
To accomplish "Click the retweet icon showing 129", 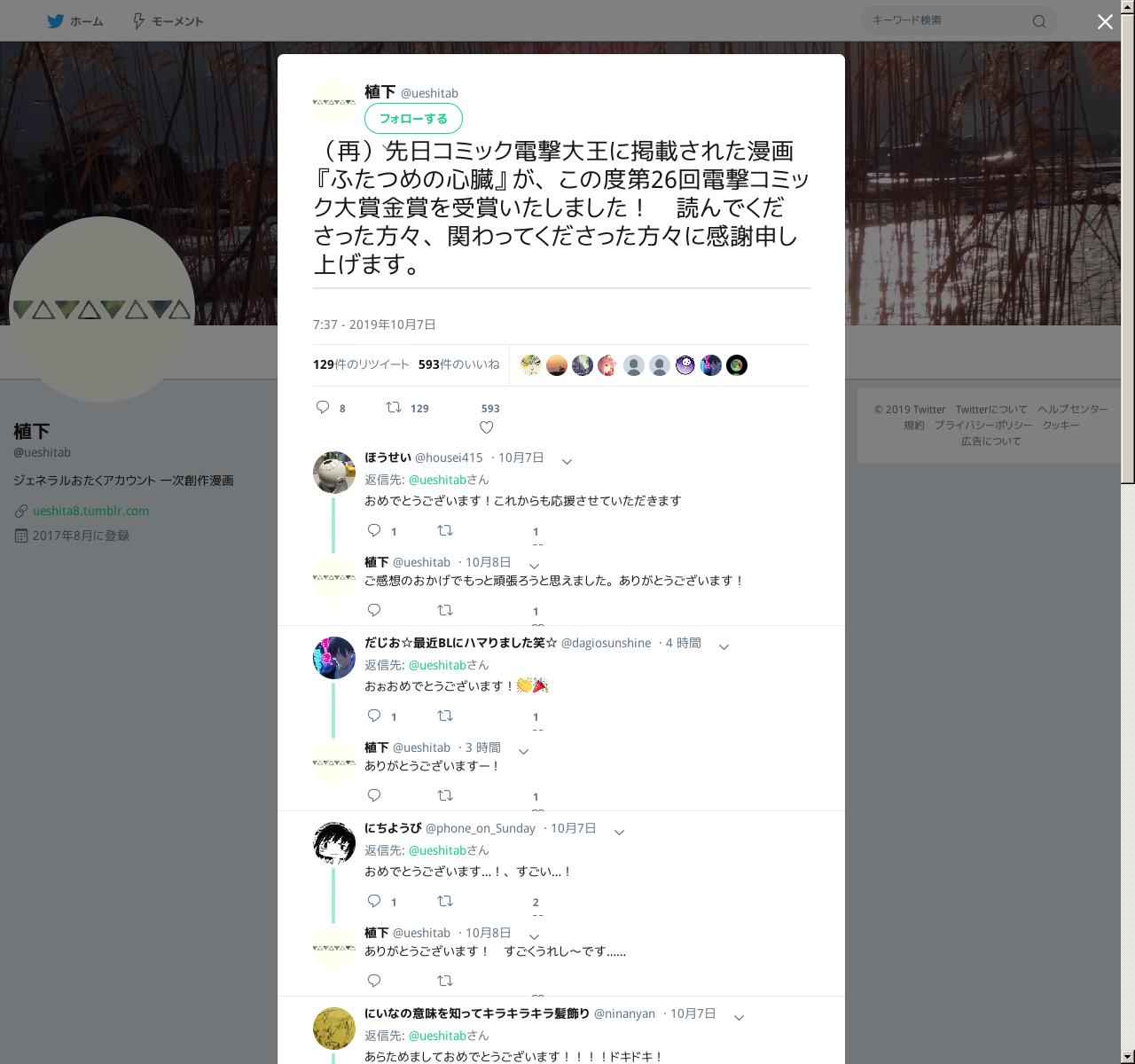I will pos(393,407).
